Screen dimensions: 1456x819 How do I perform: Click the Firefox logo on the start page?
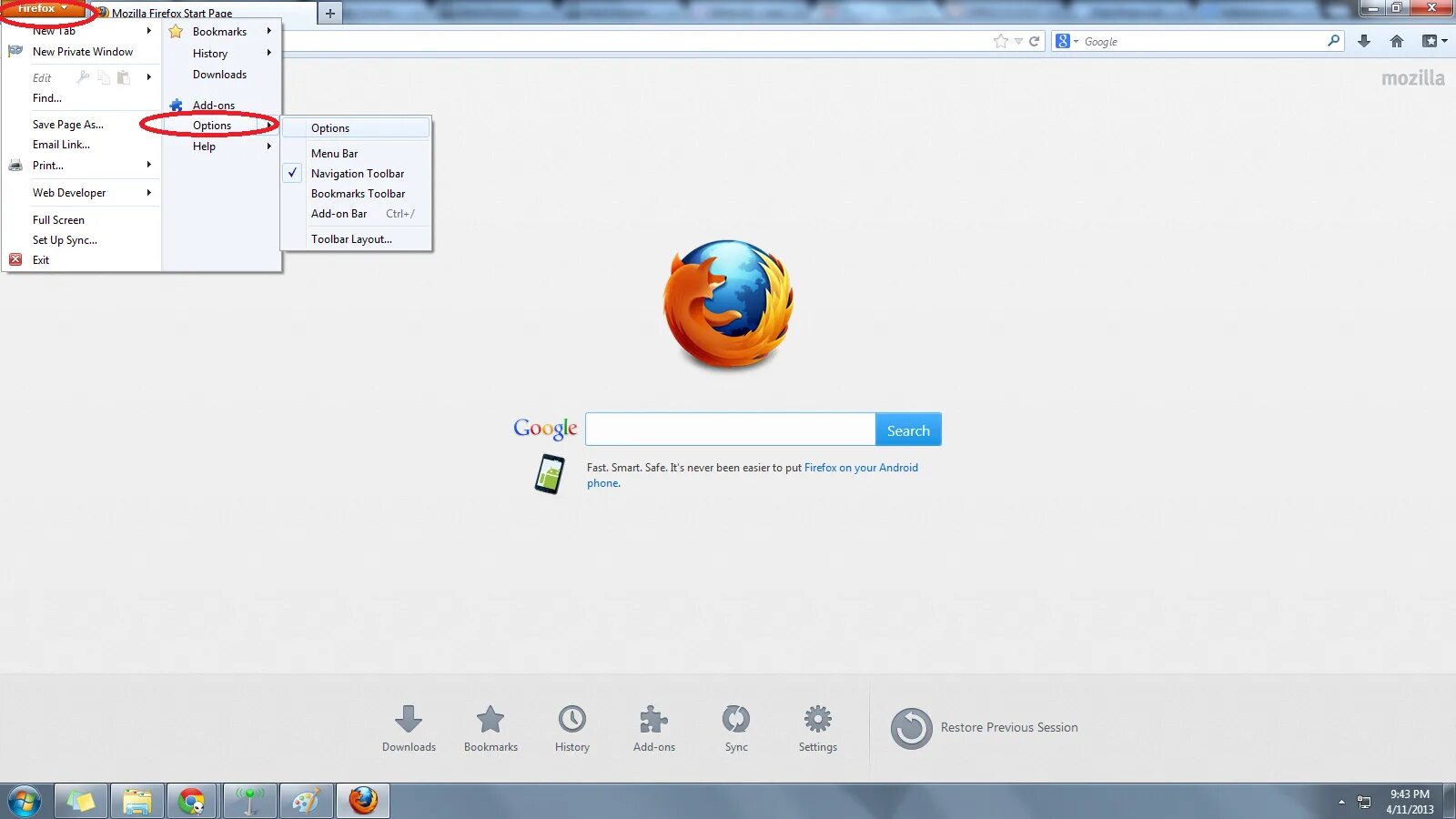point(728,305)
